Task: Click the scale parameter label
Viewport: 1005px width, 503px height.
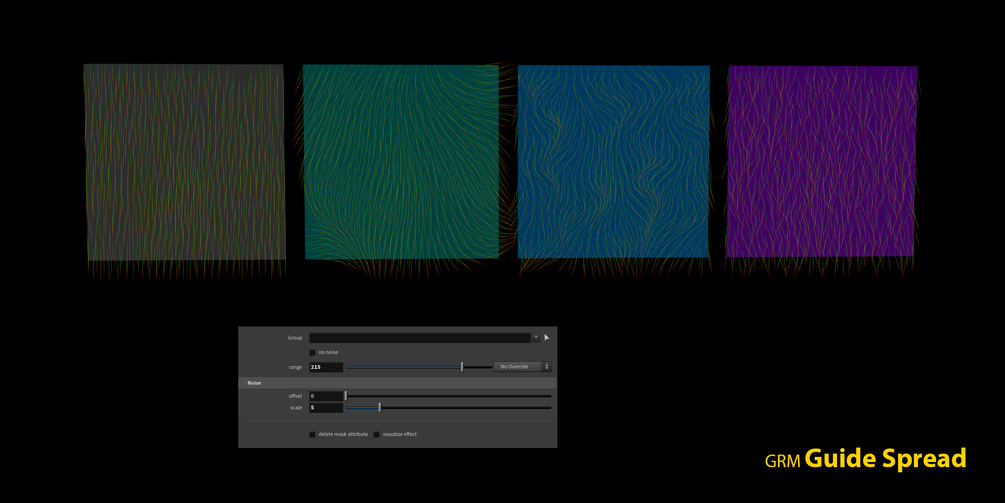Action: pos(295,408)
